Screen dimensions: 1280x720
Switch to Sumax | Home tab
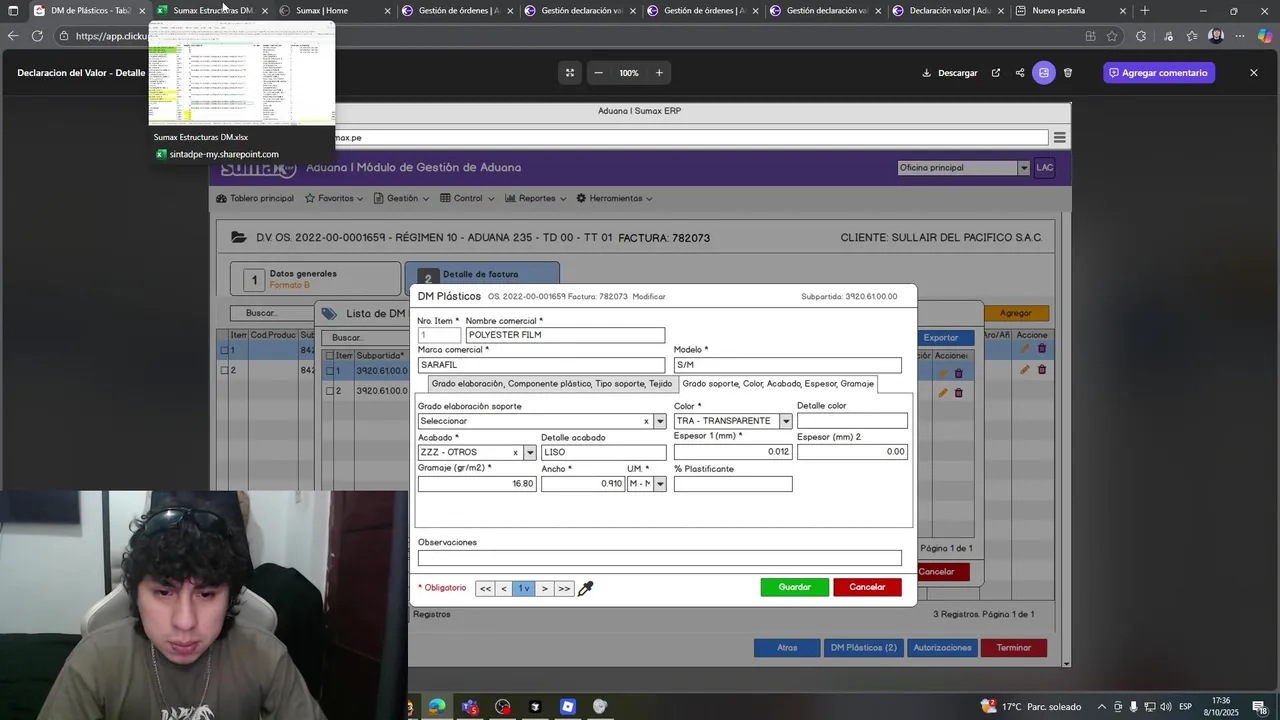[334, 11]
